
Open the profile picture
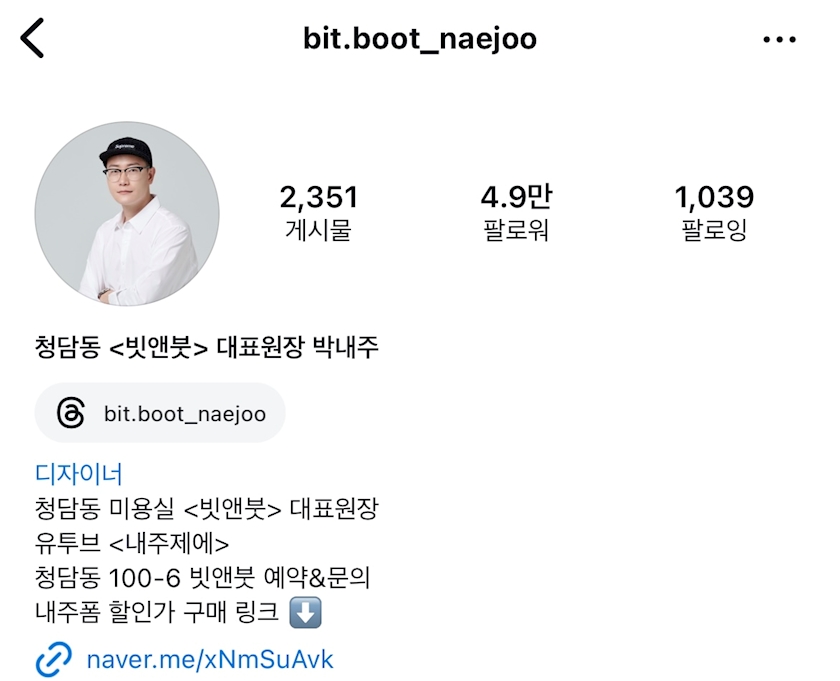tap(127, 214)
